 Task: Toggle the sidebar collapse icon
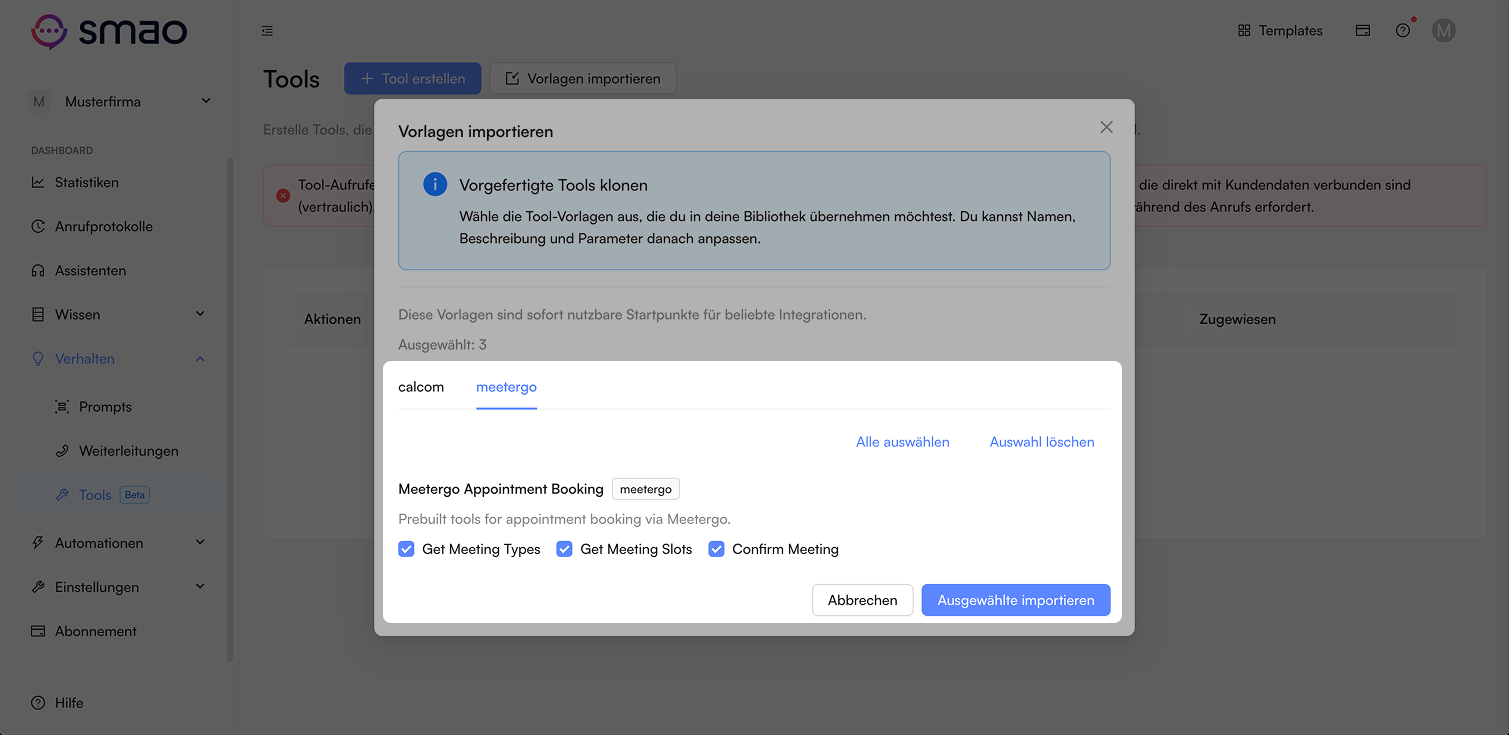click(267, 31)
